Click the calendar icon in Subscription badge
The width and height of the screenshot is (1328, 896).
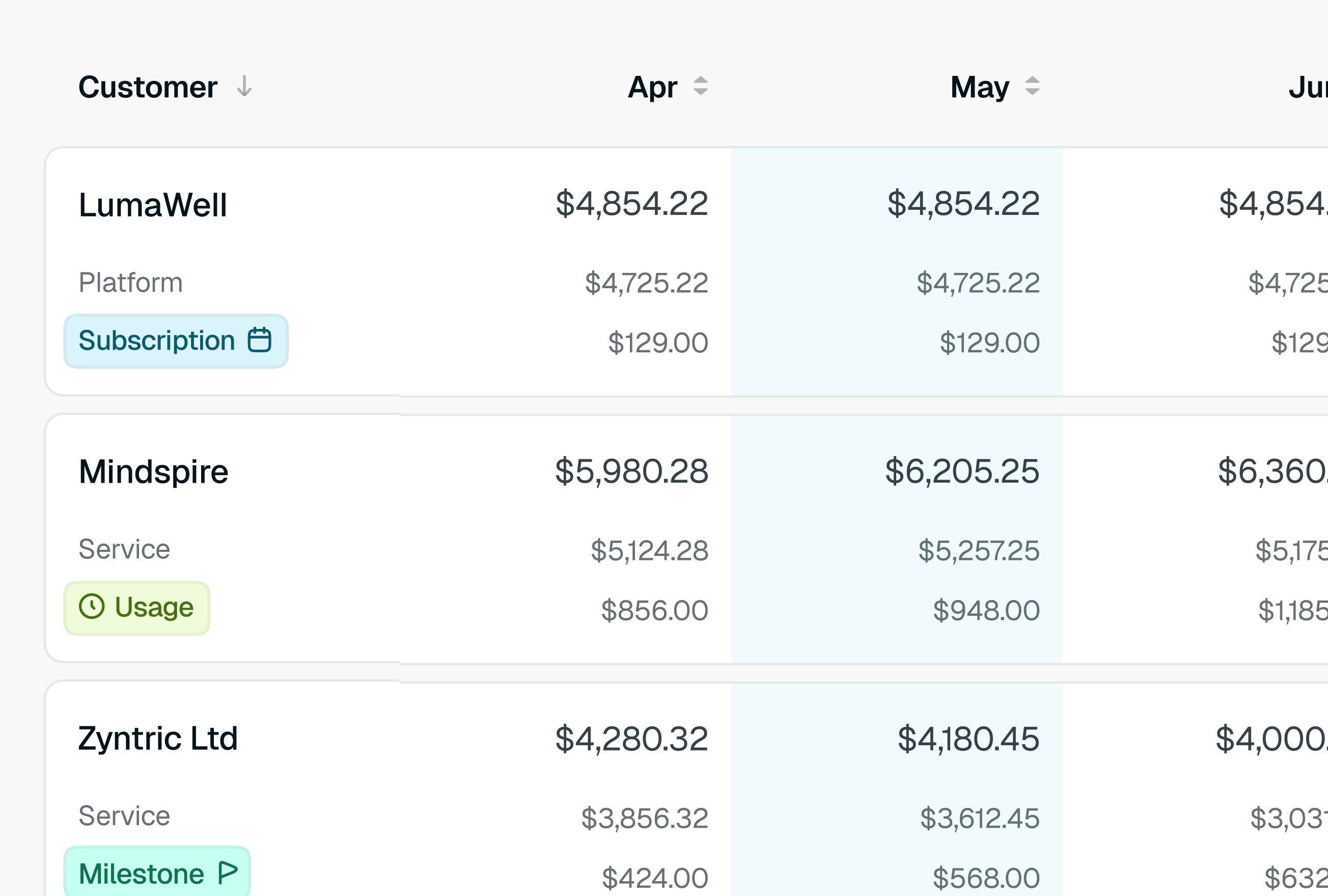pyautogui.click(x=259, y=340)
